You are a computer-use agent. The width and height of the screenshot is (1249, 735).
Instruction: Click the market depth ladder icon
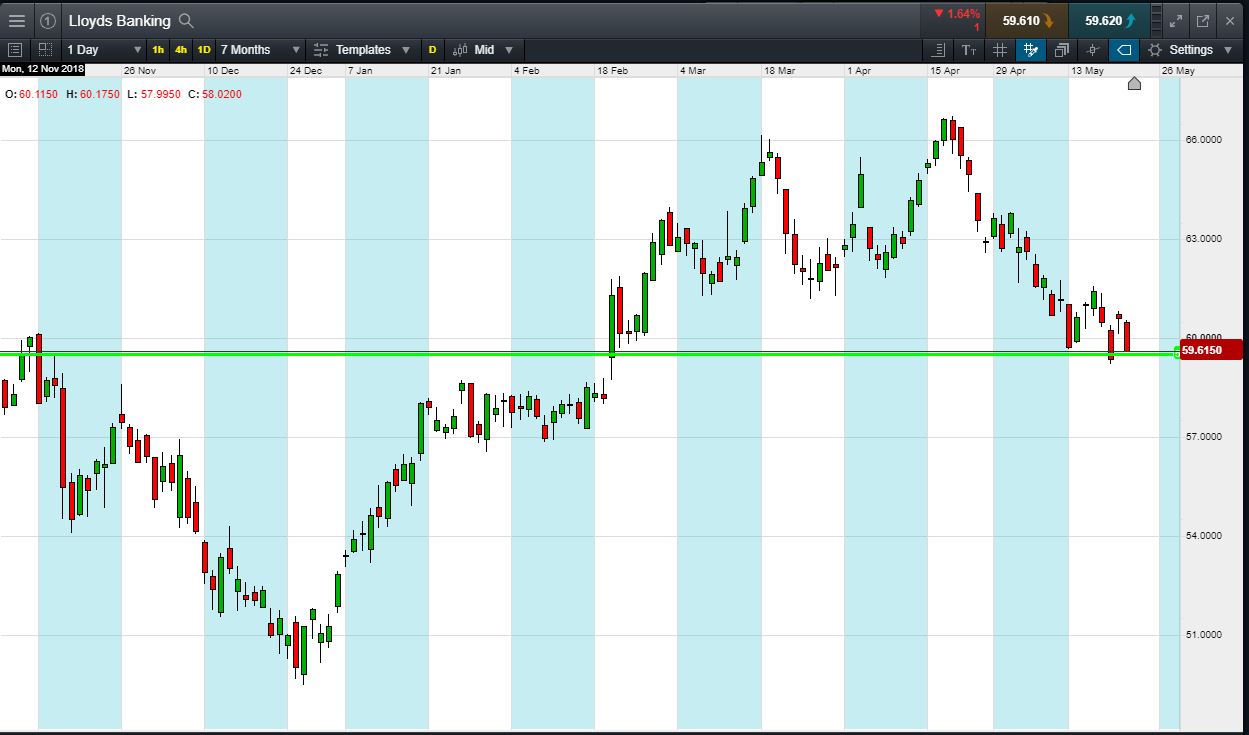coord(1154,20)
